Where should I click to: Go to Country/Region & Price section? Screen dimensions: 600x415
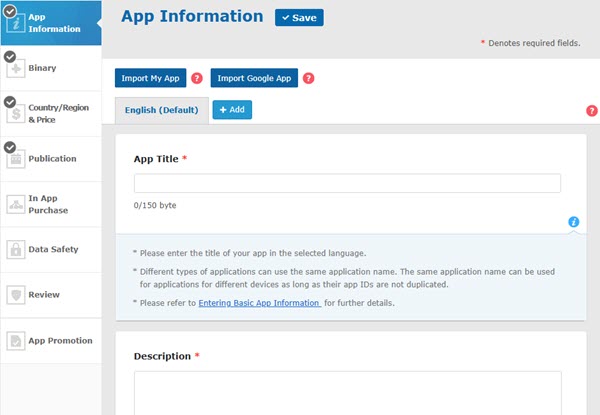51,114
